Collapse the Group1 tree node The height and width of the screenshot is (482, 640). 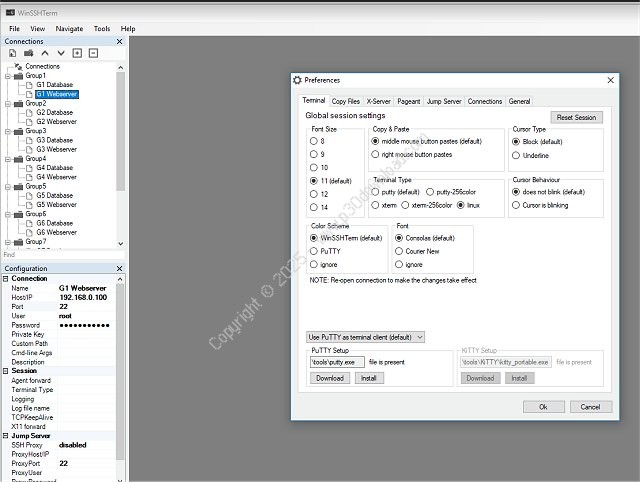[8, 76]
